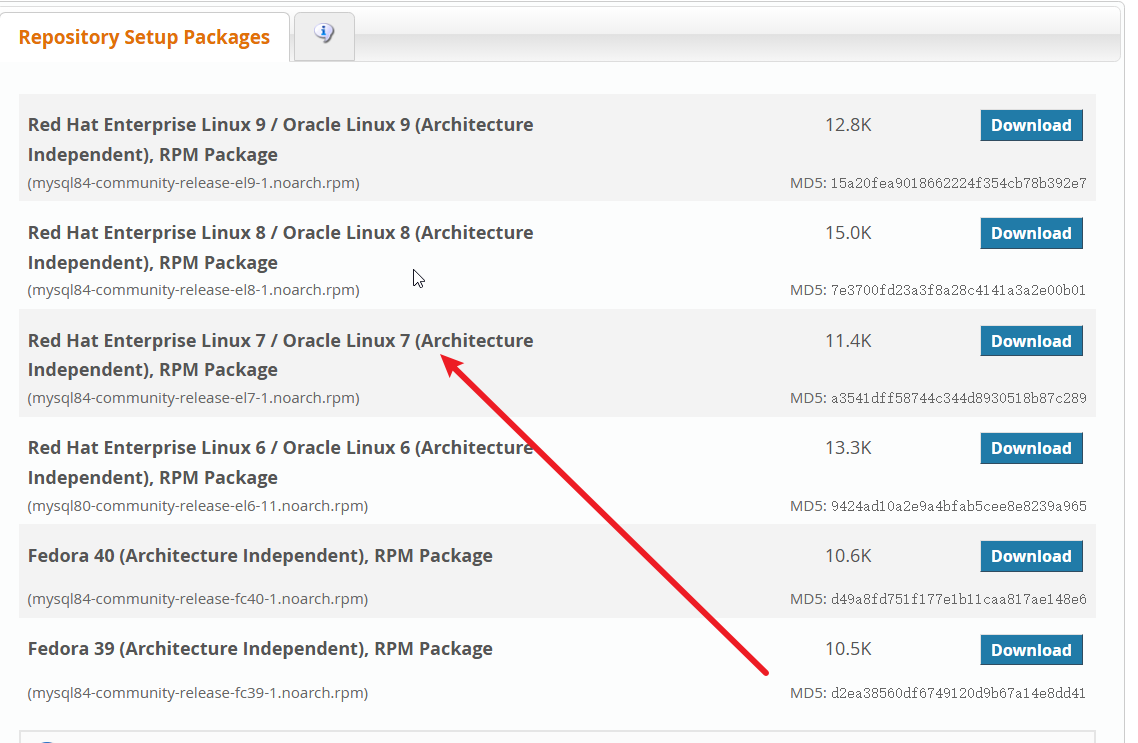Viewport: 1138px width, 743px height.
Task: Click the 13.3K file size
Action: tap(848, 448)
